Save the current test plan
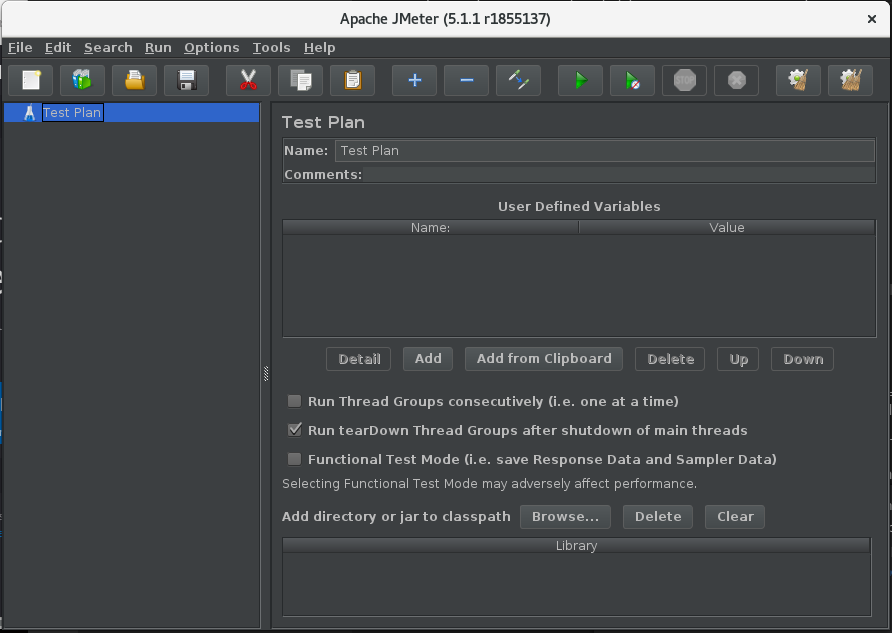This screenshot has height=633, width=892. (x=186, y=80)
